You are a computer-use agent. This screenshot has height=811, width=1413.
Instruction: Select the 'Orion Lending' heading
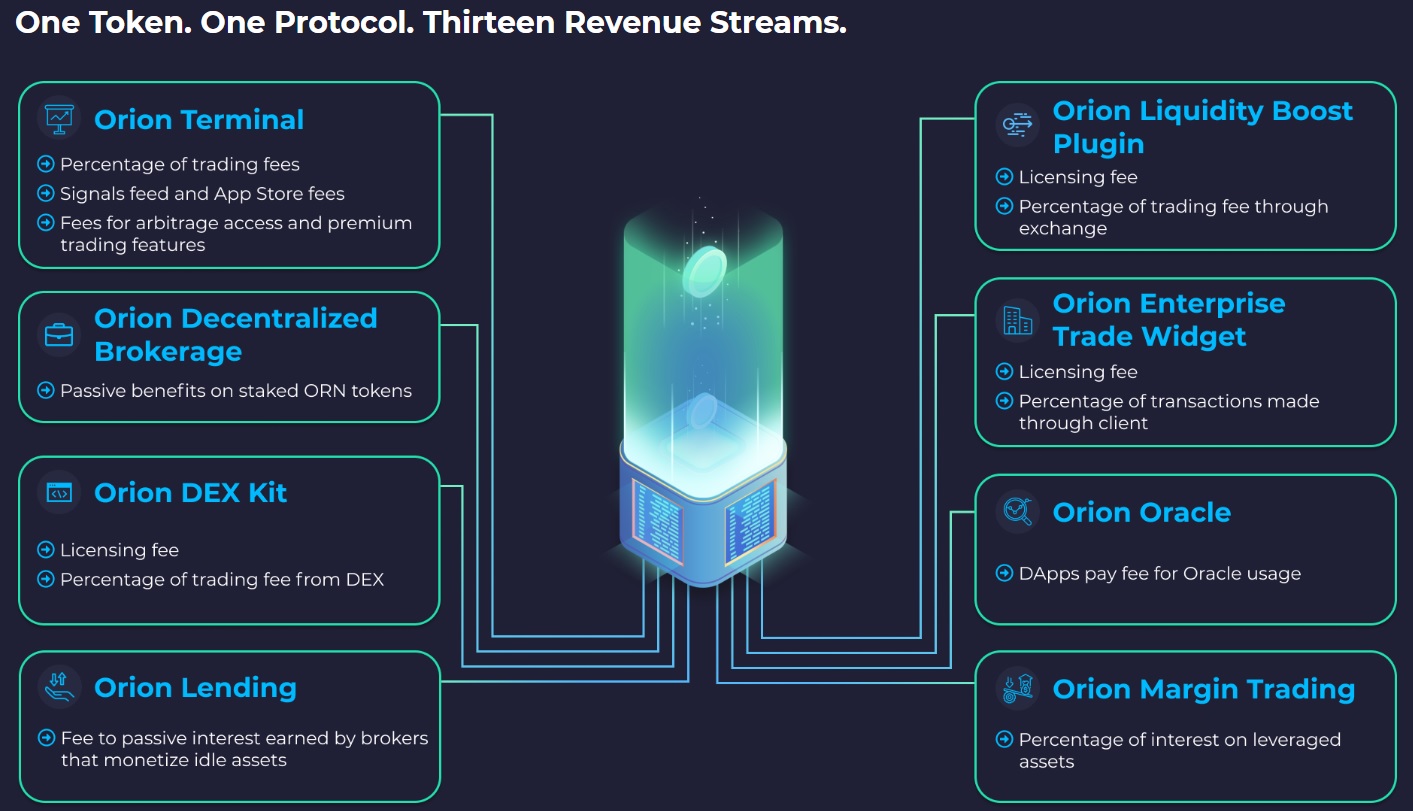click(195, 688)
